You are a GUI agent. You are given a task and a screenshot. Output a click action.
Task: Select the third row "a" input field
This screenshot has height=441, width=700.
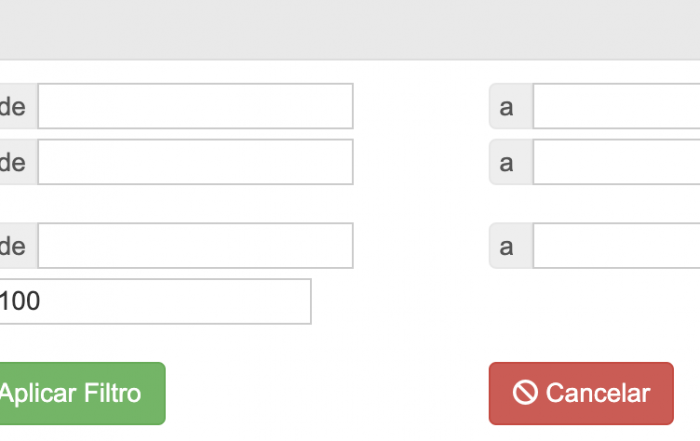tap(617, 245)
